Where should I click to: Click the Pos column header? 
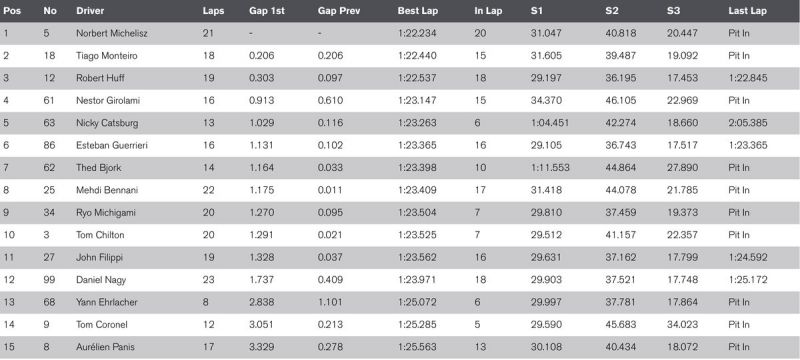coord(12,11)
